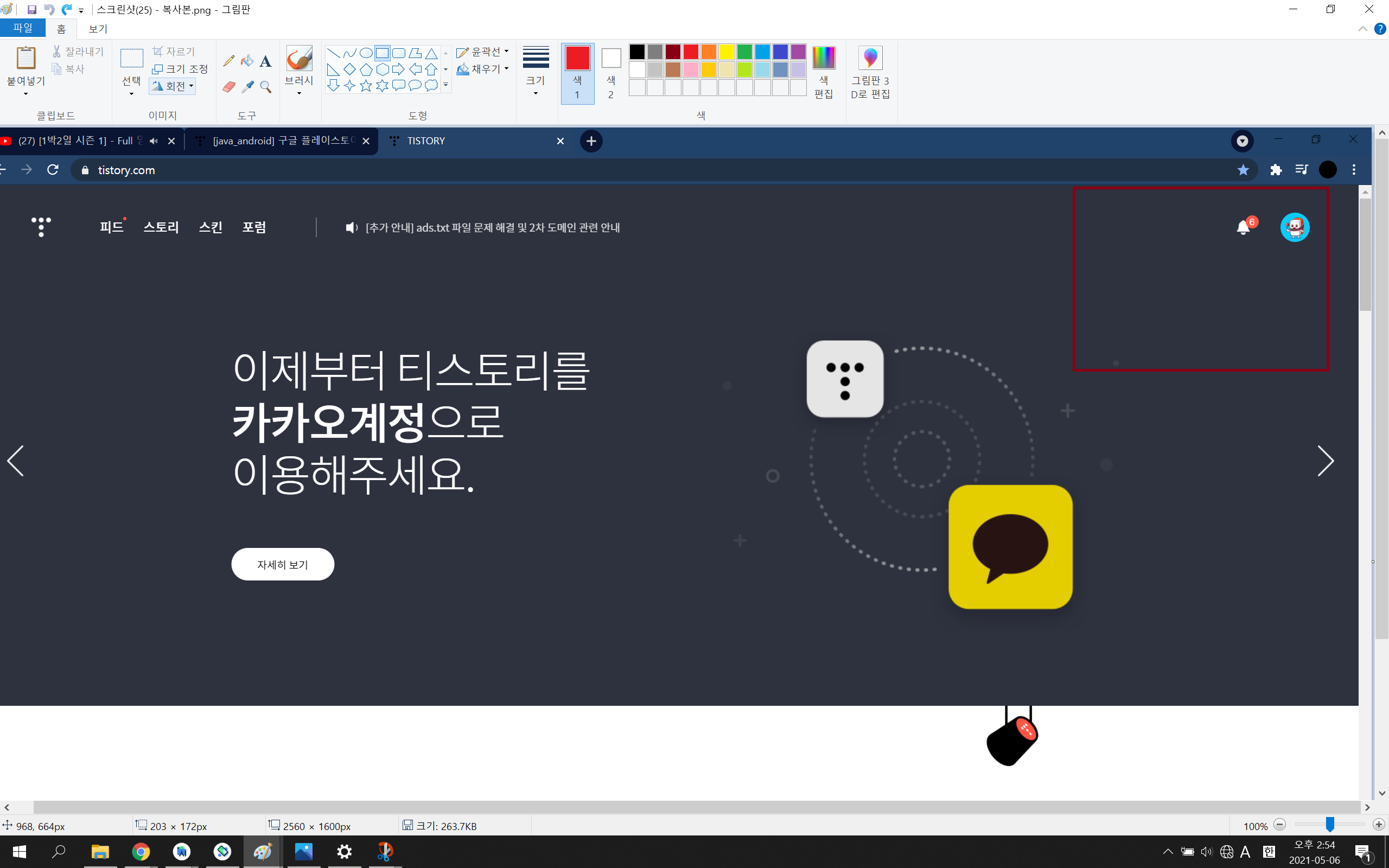Image resolution: width=1389 pixels, height=868 pixels.
Task: Pick the Line shape
Action: (333, 53)
